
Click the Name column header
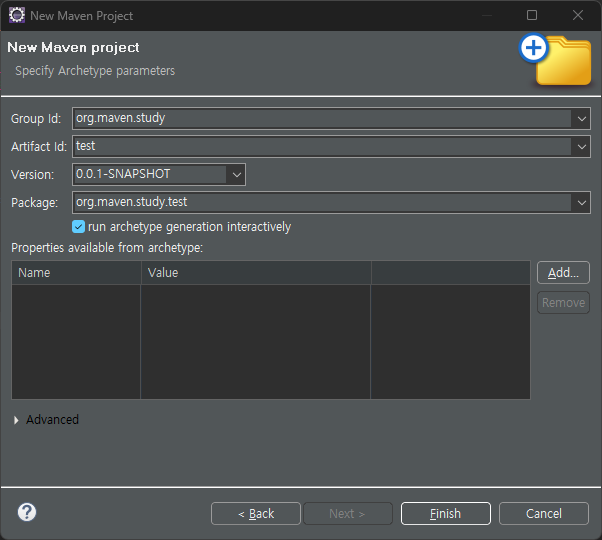click(x=76, y=273)
